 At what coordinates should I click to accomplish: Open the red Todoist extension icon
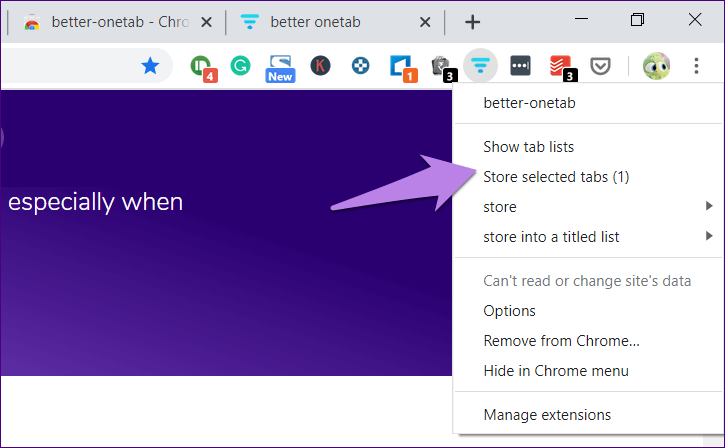click(563, 68)
